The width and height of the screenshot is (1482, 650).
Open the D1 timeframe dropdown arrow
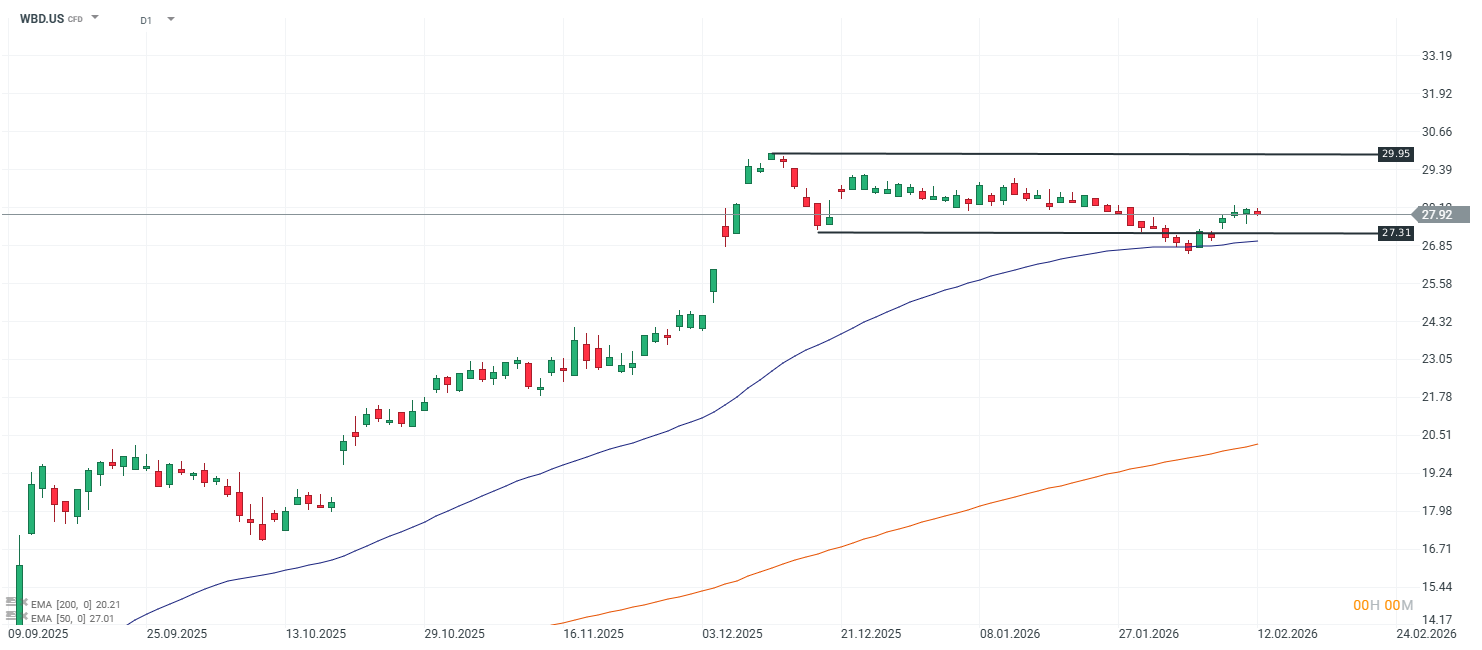[170, 18]
